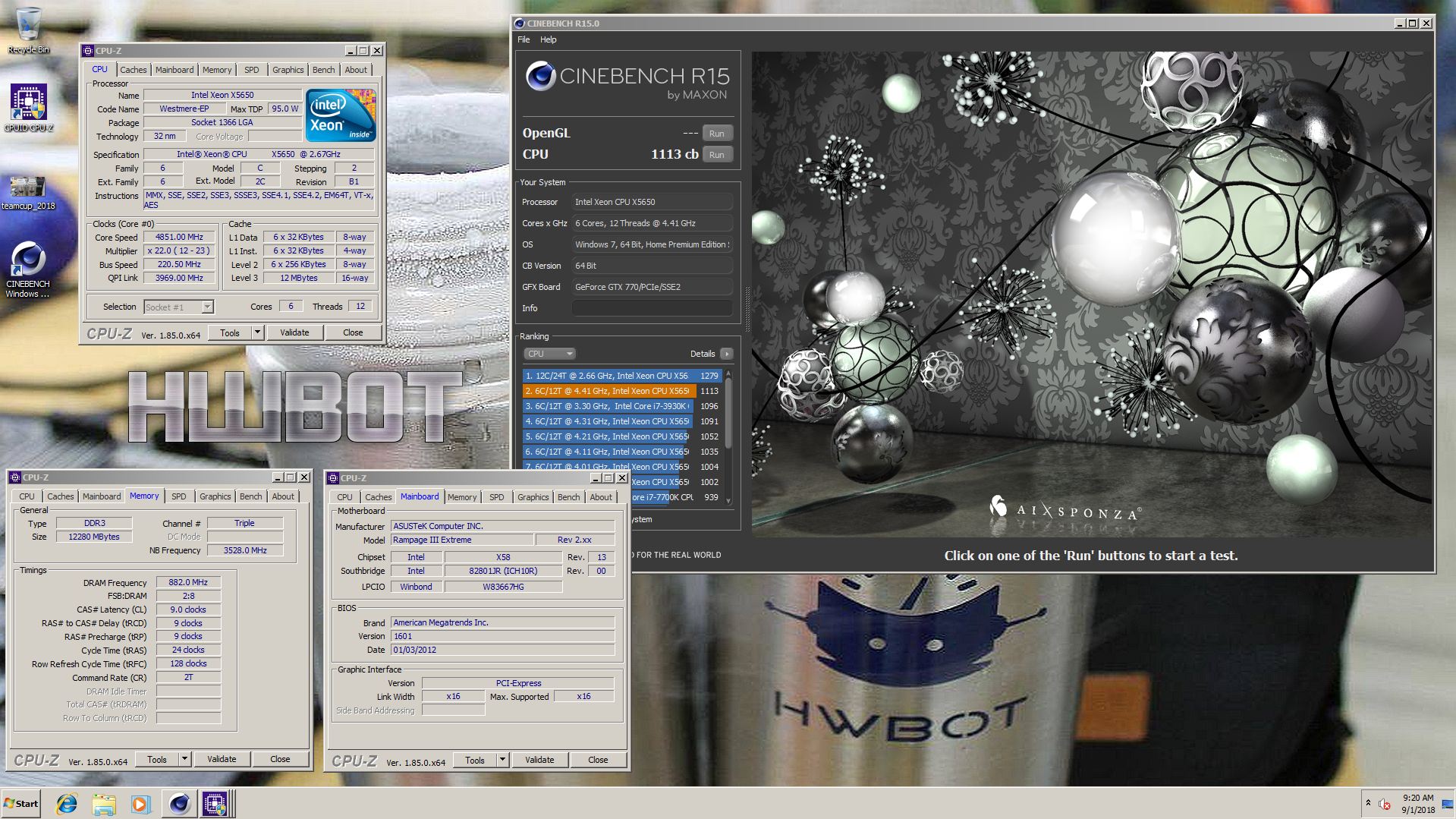Click the clock in system tray
This screenshot has width=1456, height=819.
1418,804
